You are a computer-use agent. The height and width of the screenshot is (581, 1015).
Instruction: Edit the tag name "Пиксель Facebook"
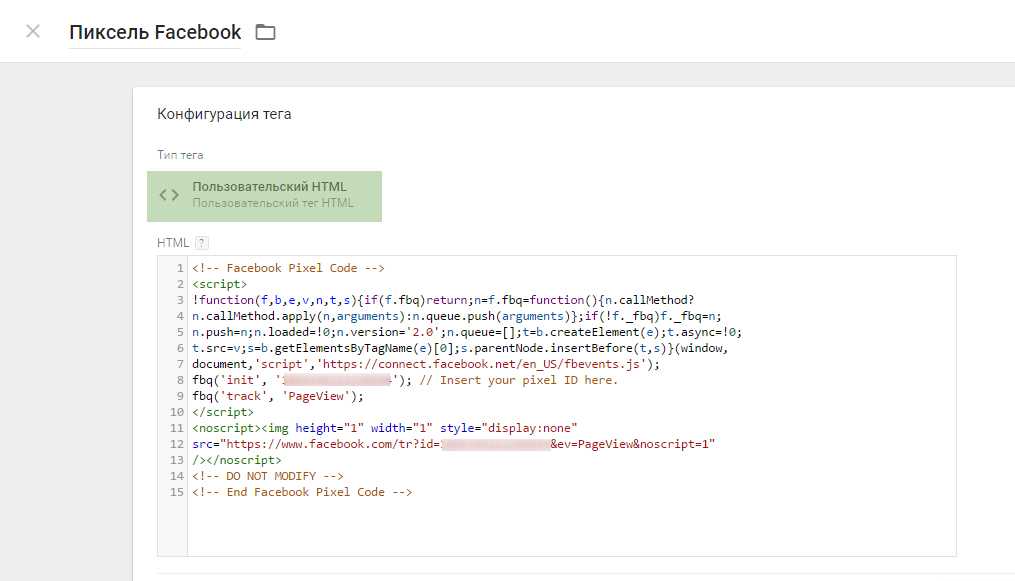pyautogui.click(x=153, y=31)
